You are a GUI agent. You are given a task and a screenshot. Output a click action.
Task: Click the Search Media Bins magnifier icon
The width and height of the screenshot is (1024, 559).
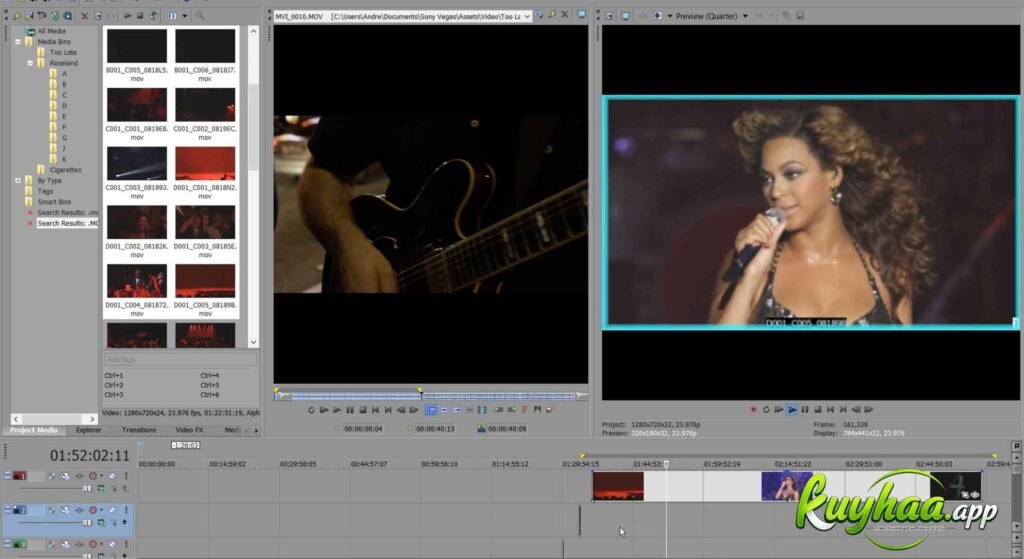(200, 16)
